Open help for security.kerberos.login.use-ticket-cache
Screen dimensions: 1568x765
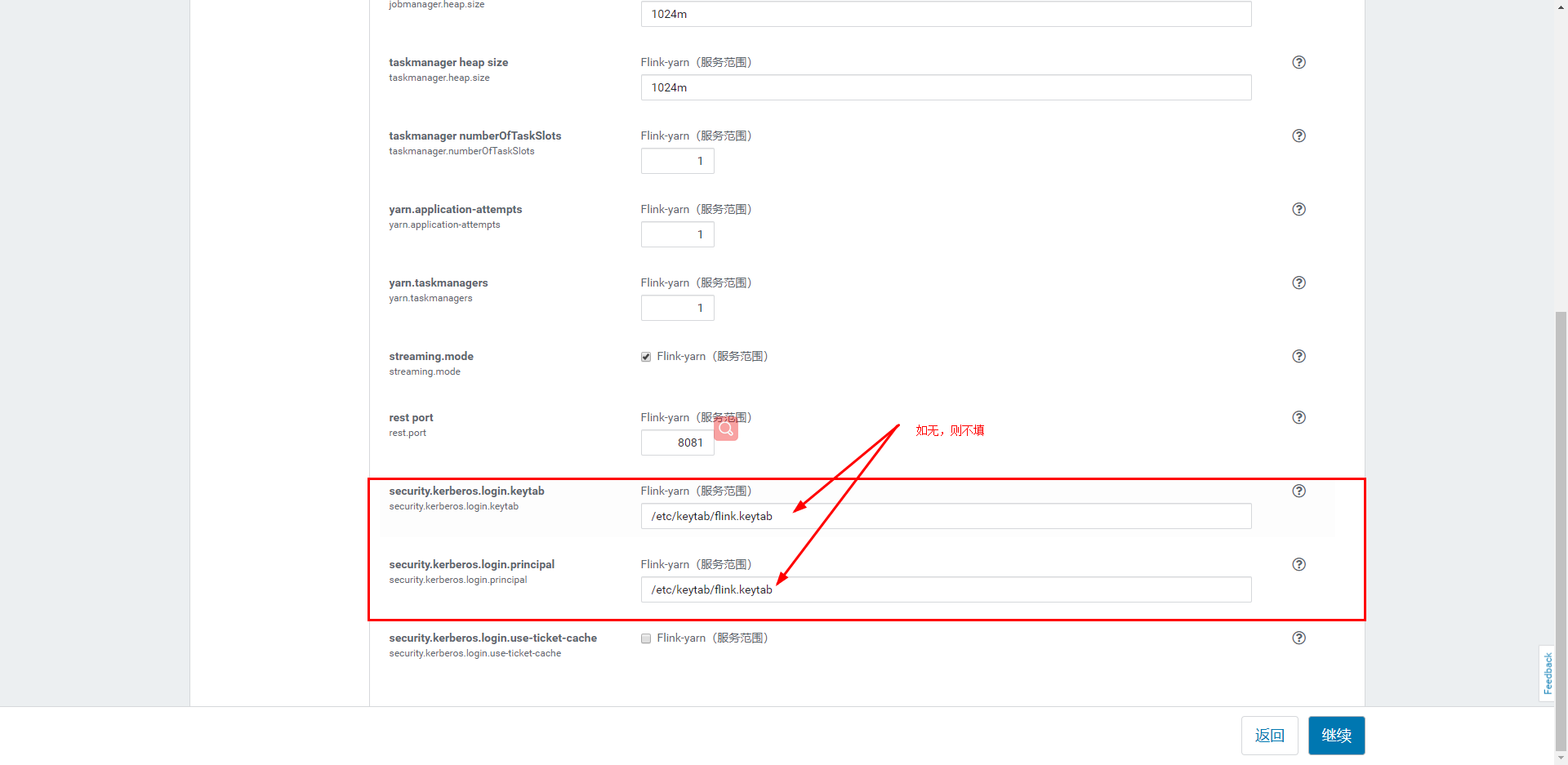pos(1298,638)
